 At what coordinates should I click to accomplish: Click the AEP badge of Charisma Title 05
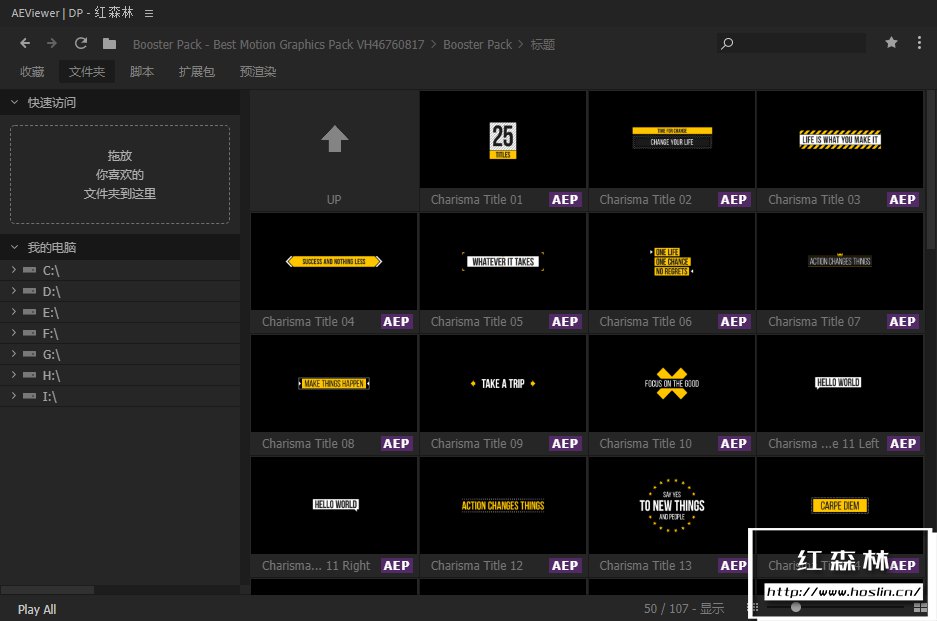point(565,322)
